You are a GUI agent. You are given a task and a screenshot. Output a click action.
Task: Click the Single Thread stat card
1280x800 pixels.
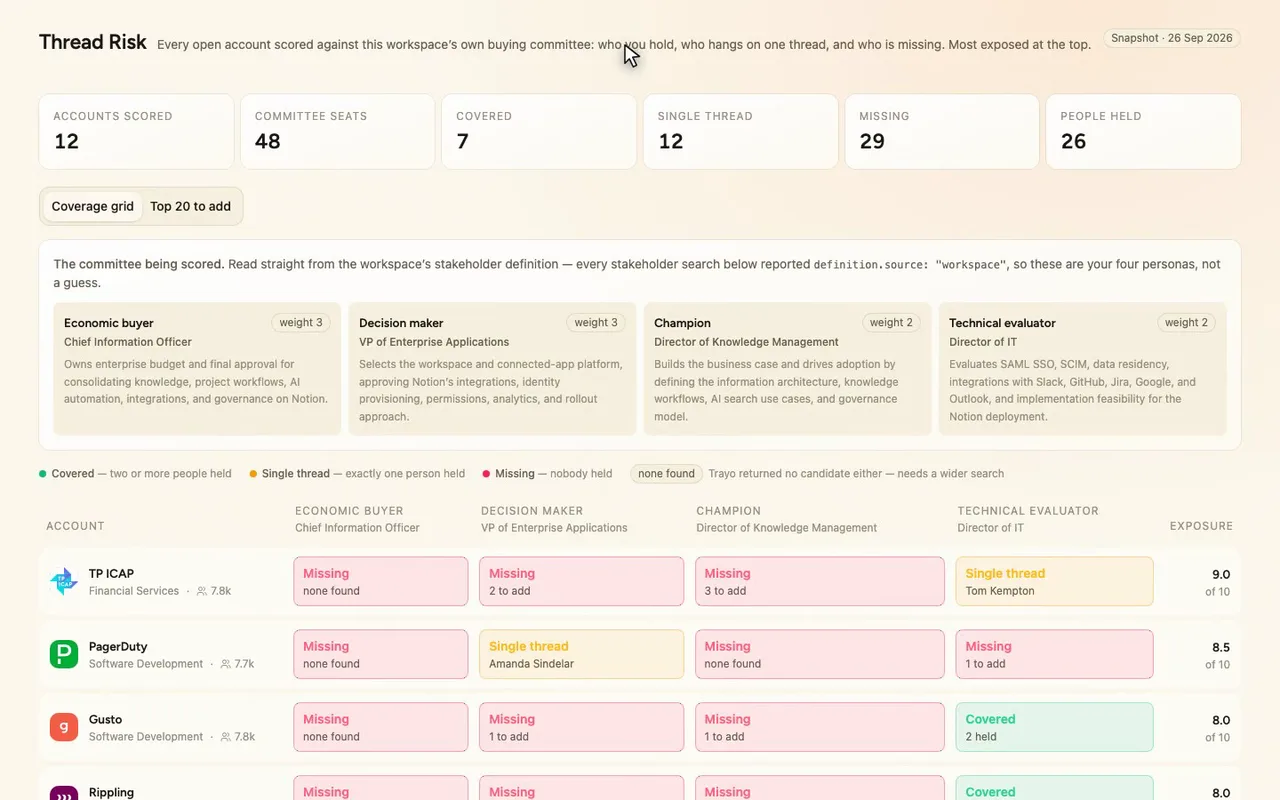[741, 131]
